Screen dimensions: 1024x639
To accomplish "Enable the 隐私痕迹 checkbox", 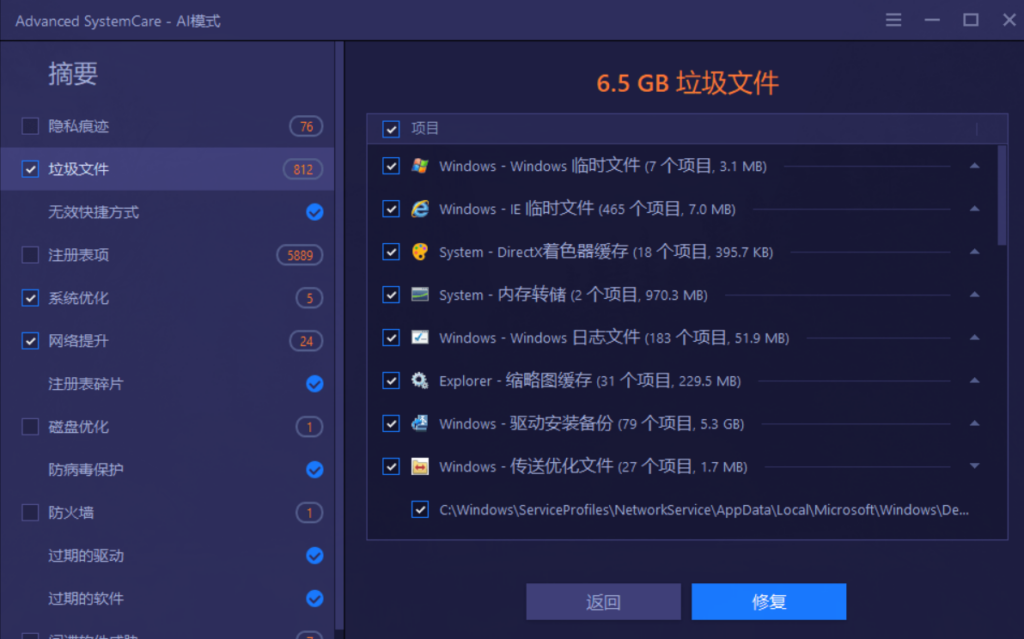I will point(30,125).
